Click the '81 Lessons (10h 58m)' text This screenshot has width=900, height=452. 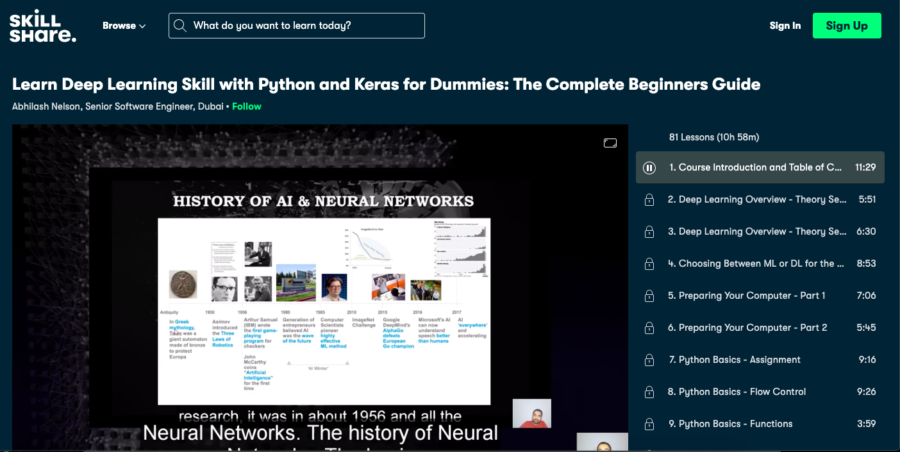tap(714, 137)
